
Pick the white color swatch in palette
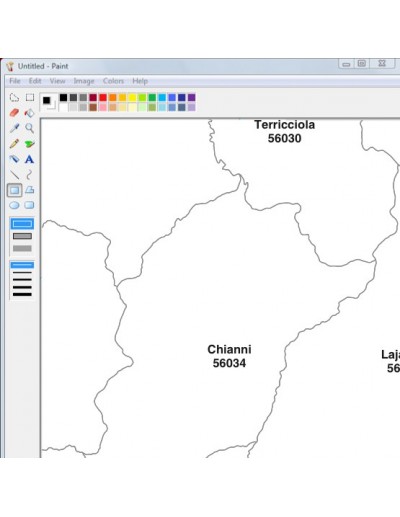coord(63,107)
